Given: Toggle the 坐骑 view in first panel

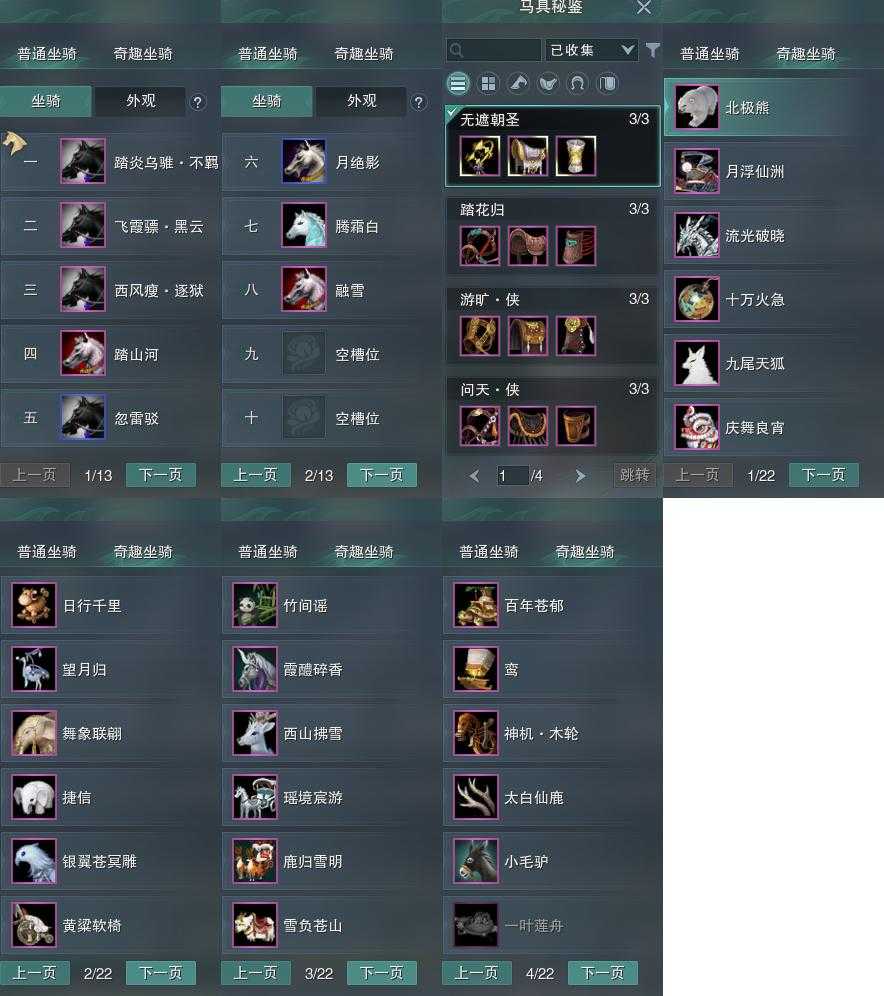Looking at the screenshot, I should 46,101.
